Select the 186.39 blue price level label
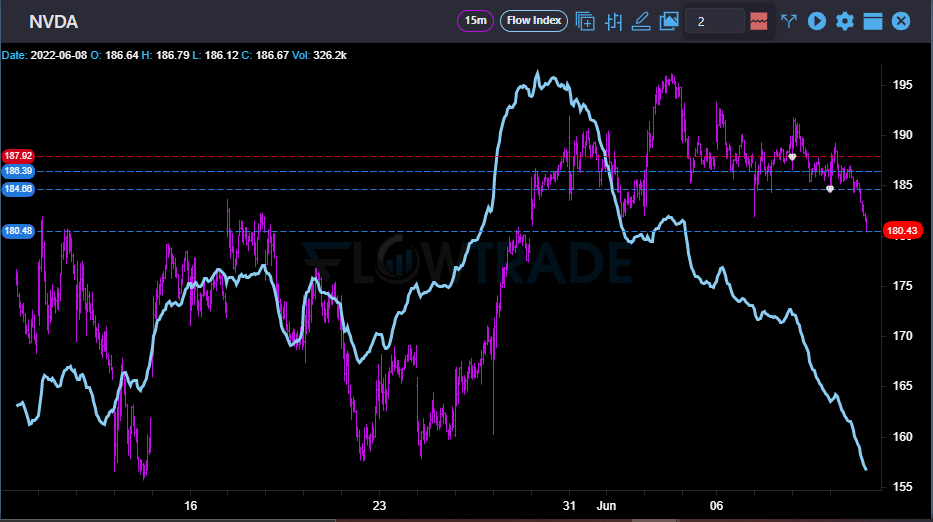 click(18, 171)
